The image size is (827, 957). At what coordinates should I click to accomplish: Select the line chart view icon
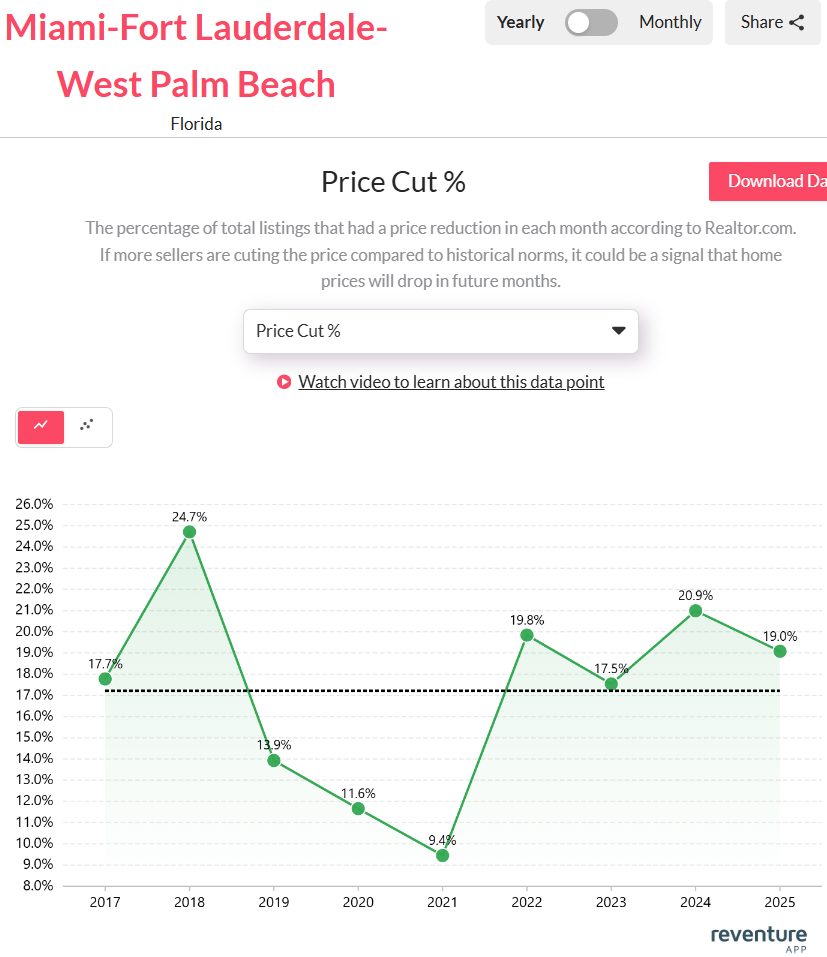tap(40, 427)
